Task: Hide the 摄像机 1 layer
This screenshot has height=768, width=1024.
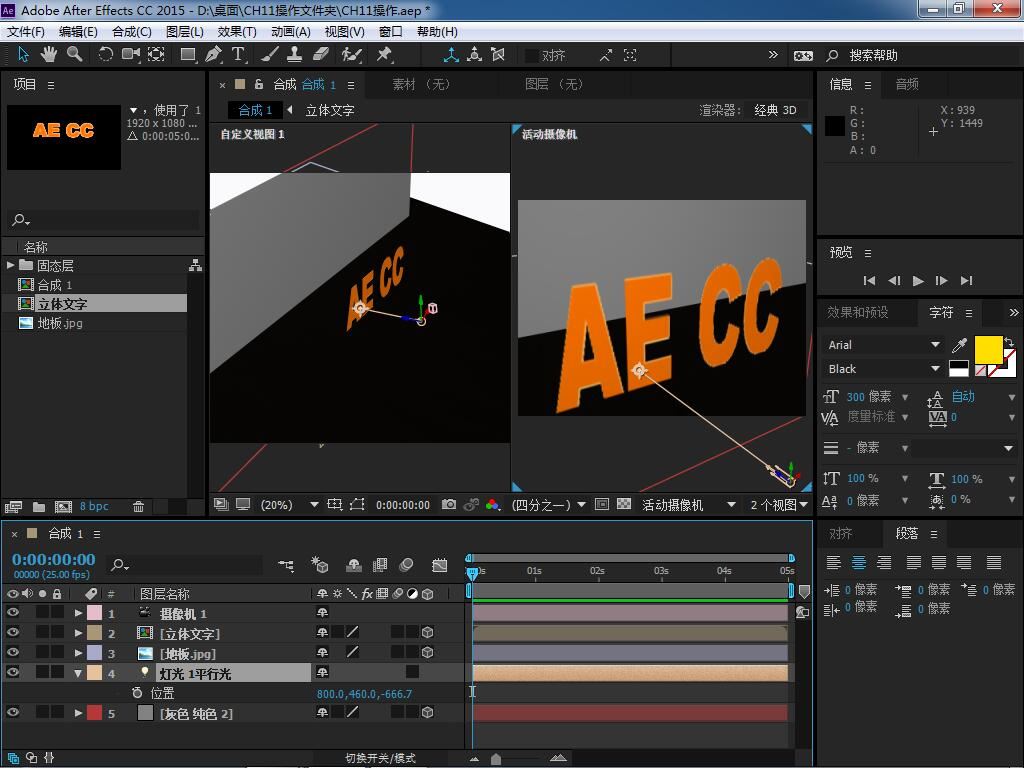Action: click(13, 613)
